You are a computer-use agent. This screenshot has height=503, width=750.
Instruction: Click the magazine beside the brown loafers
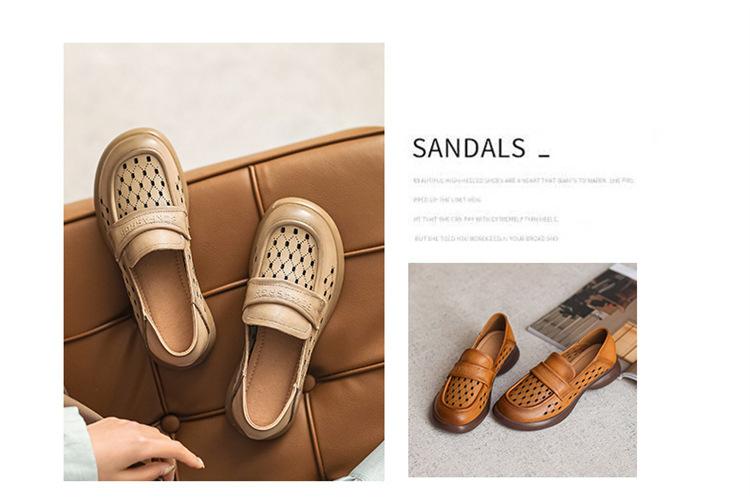588,311
